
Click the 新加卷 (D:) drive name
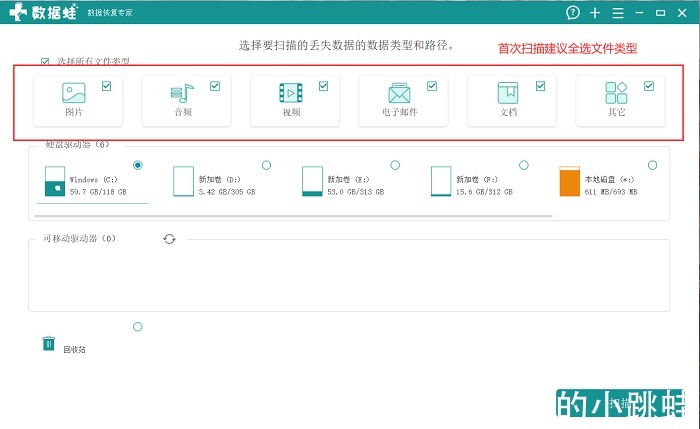(x=220, y=179)
